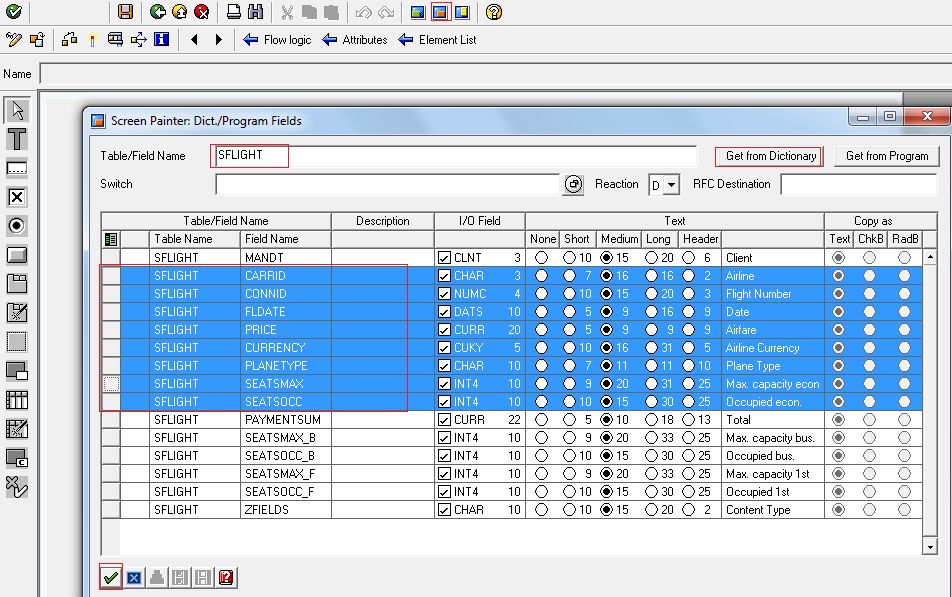Confirm field selection with the green checkmark icon
Viewport: 952px width, 597px height.
coord(110,578)
